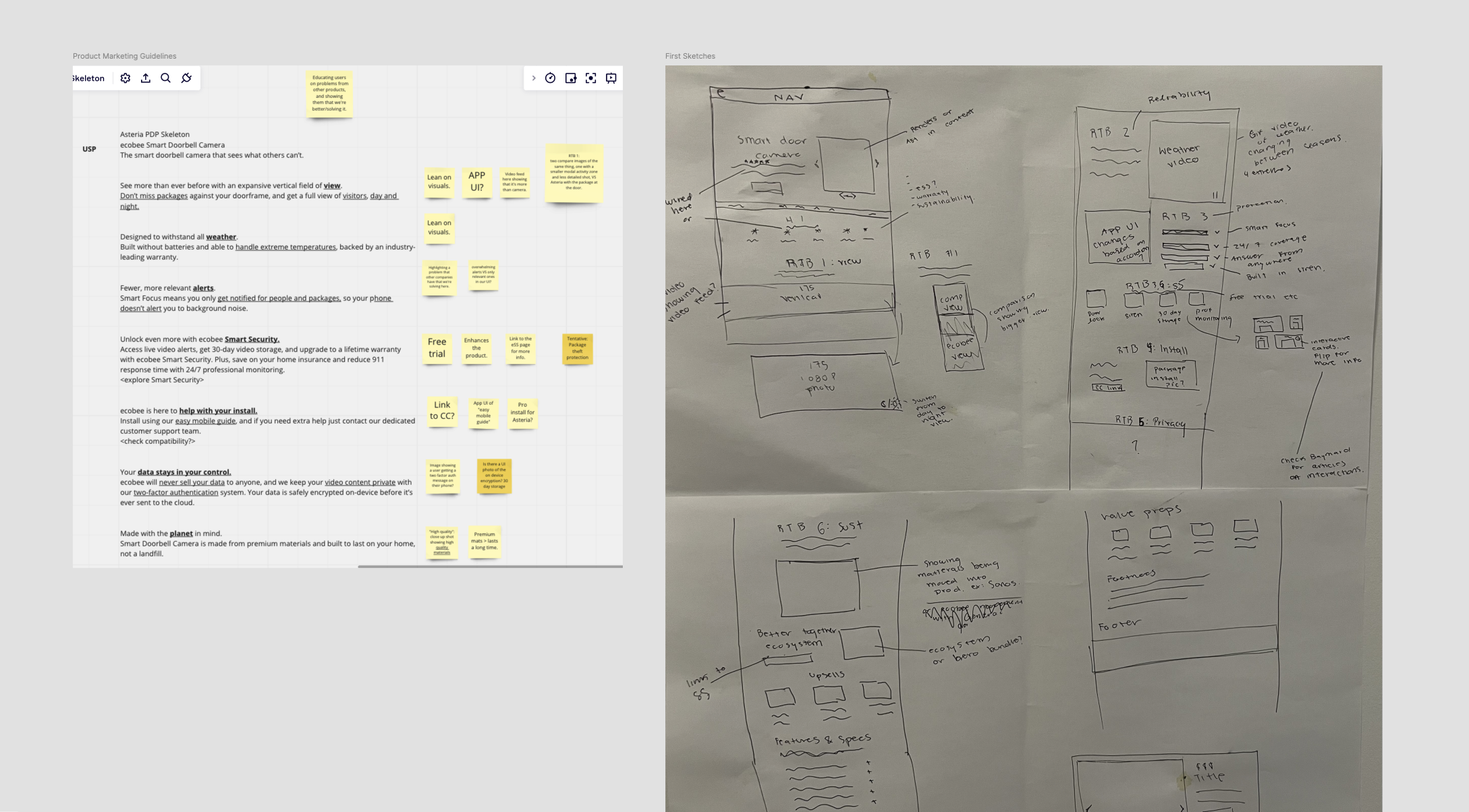Click the underlined "view" link text

pyautogui.click(x=332, y=185)
